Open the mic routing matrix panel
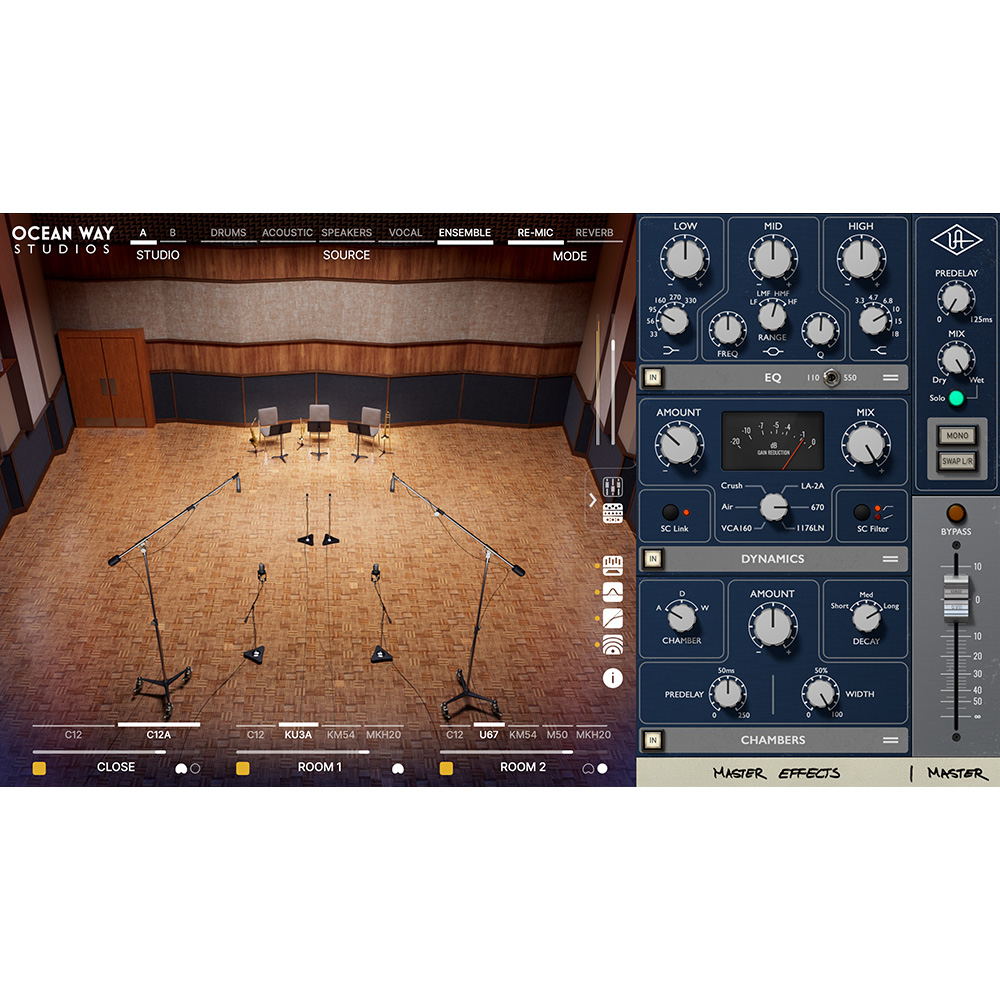The image size is (1000, 1000). coord(613,513)
